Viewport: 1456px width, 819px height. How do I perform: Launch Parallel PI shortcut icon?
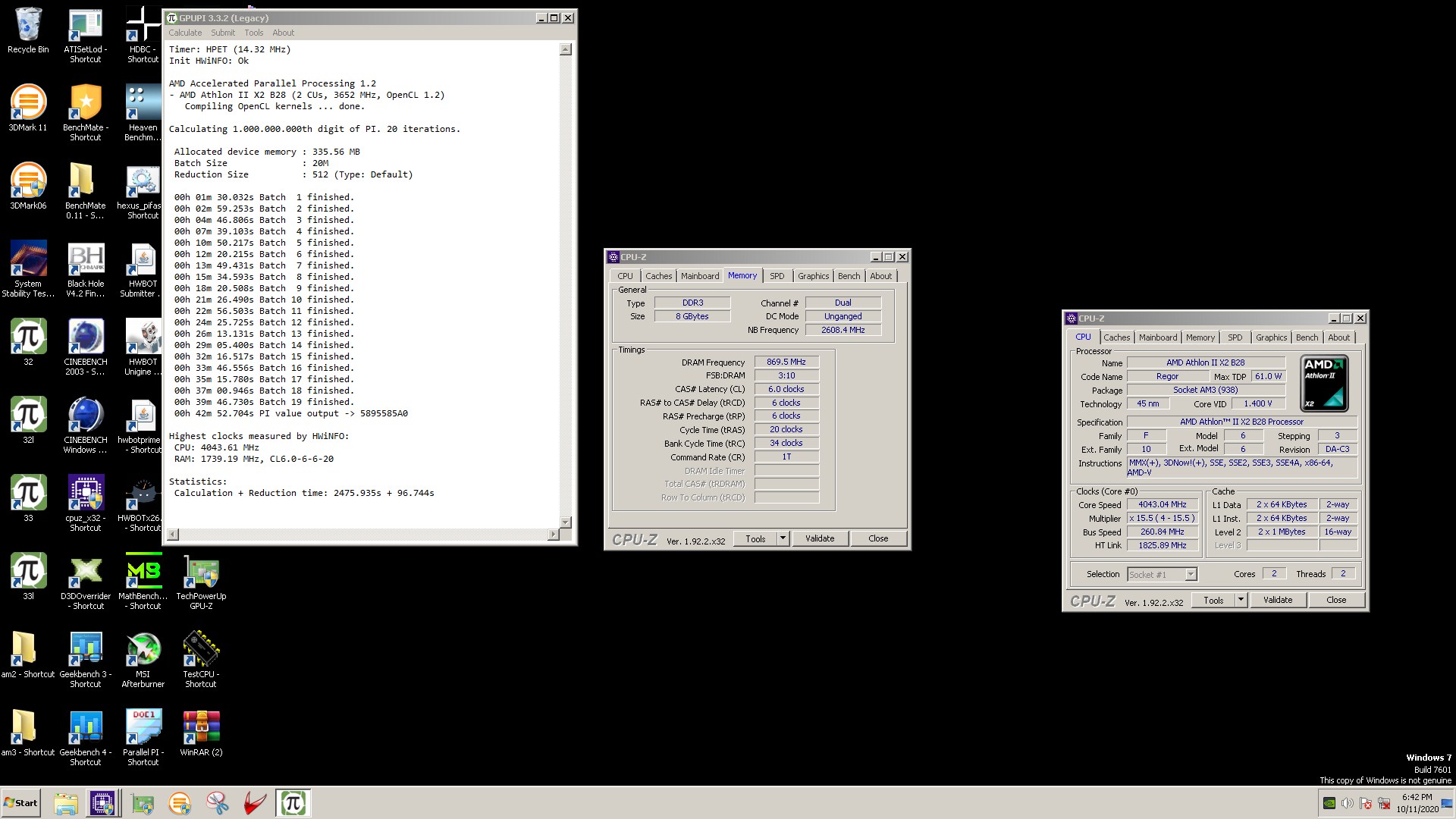(x=143, y=738)
